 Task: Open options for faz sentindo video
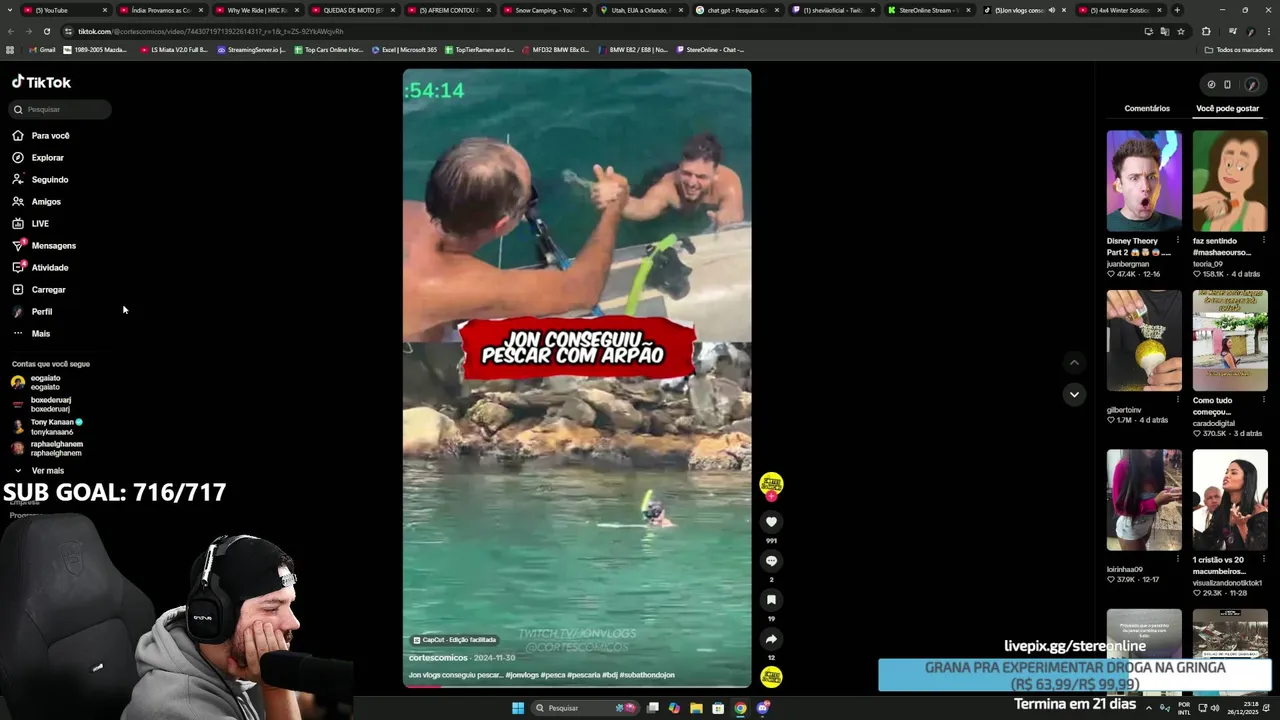pyautogui.click(x=1263, y=241)
